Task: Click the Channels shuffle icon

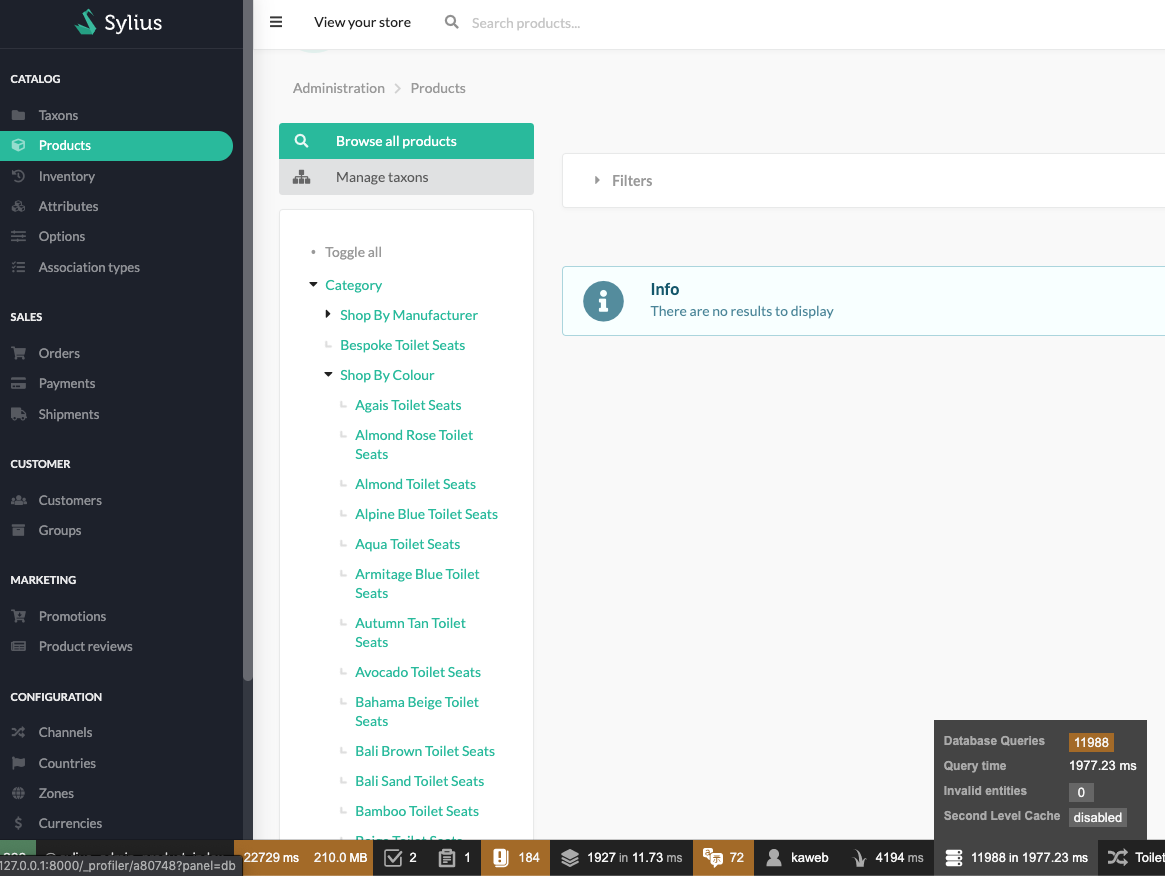Action: [x=19, y=733]
